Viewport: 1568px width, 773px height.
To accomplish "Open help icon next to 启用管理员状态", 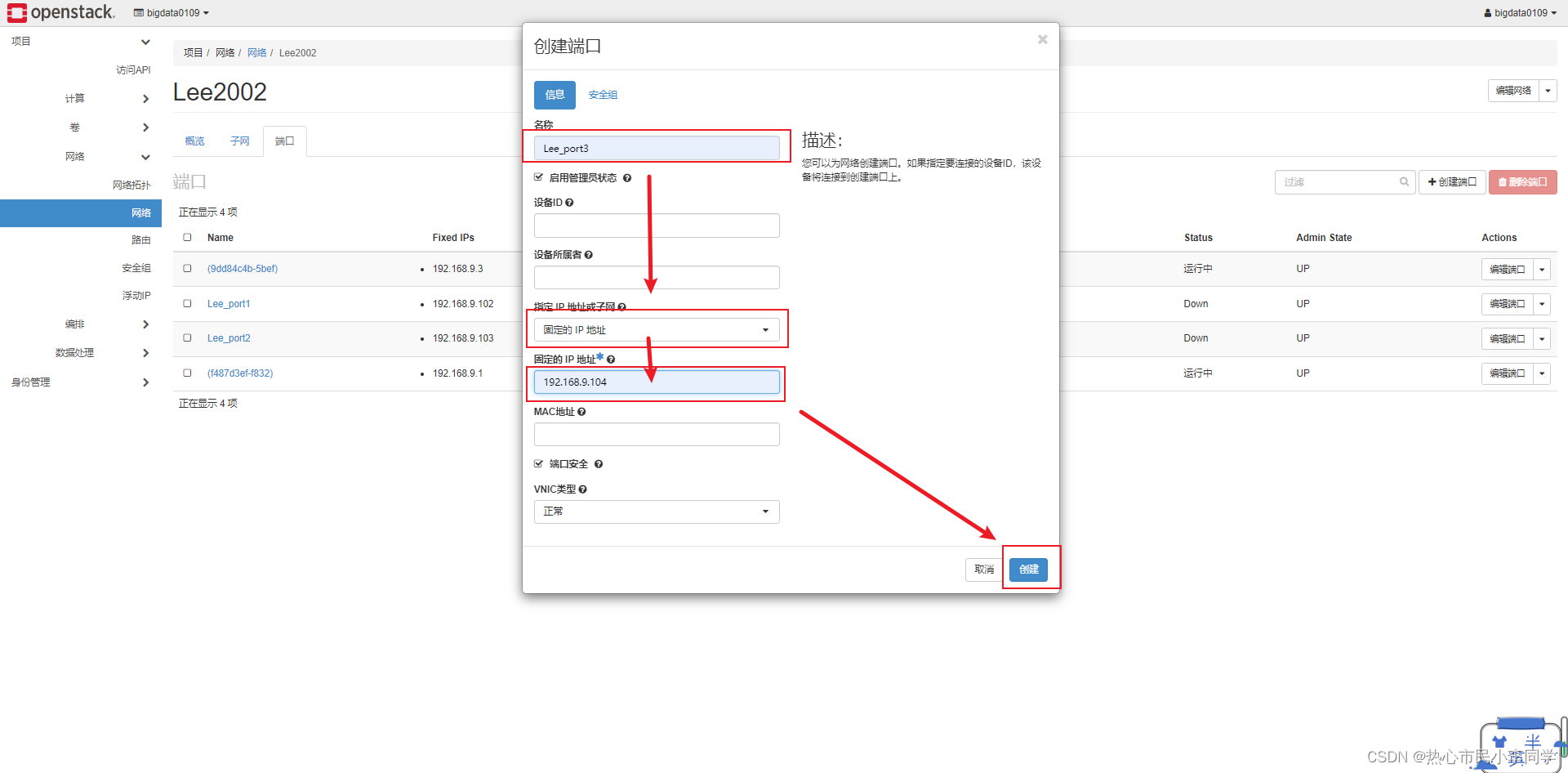I will [627, 178].
